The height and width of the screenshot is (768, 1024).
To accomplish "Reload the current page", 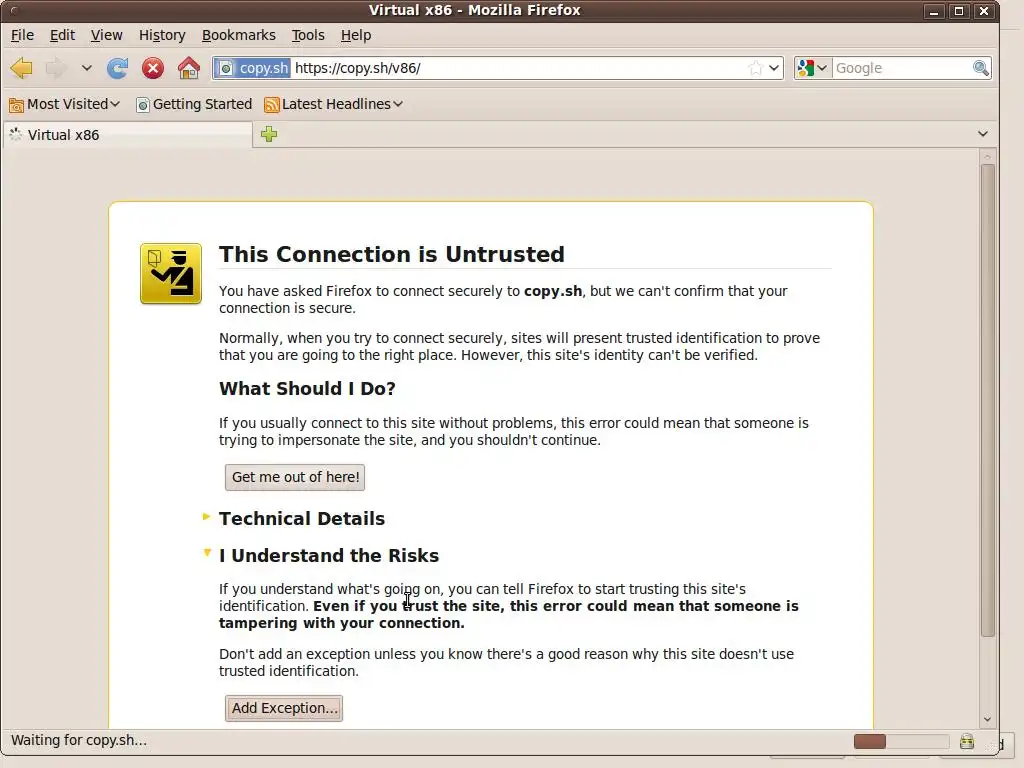I will (x=118, y=68).
